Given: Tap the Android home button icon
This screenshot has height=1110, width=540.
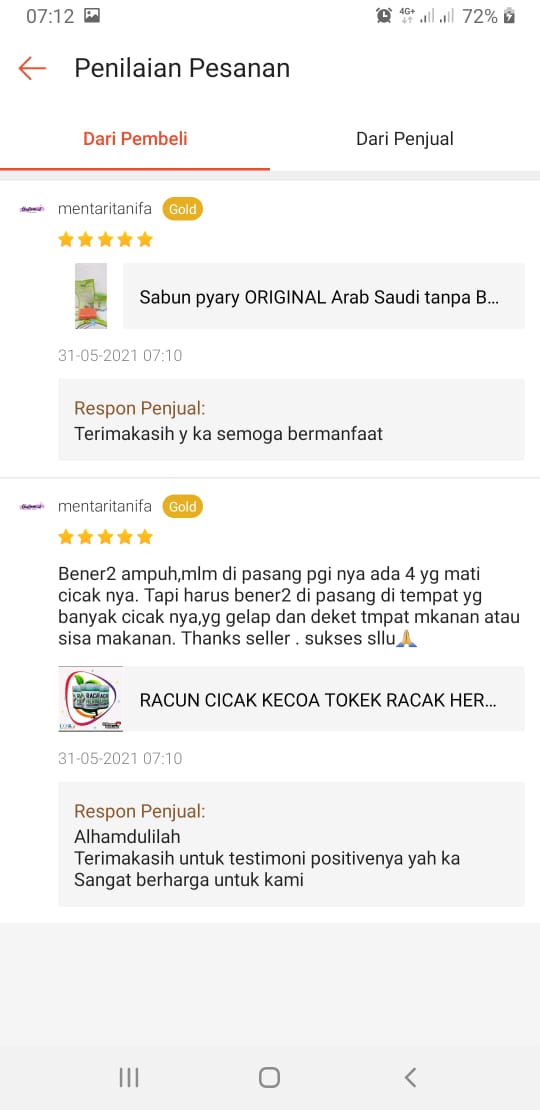Looking at the screenshot, I should point(270,1077).
